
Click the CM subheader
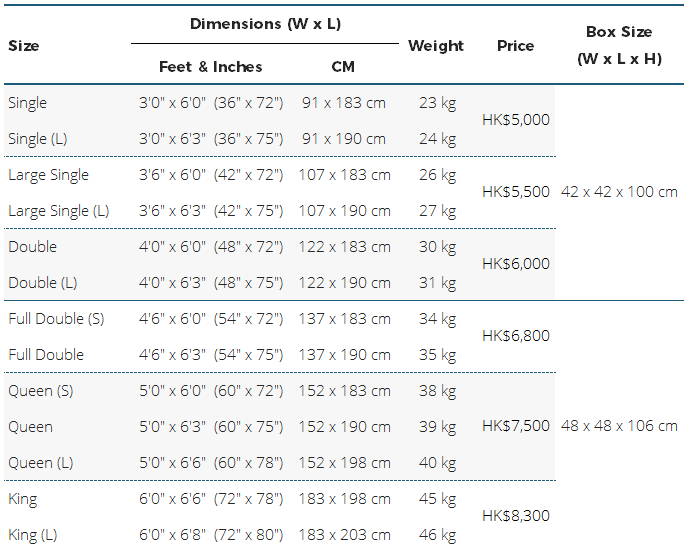click(x=343, y=67)
